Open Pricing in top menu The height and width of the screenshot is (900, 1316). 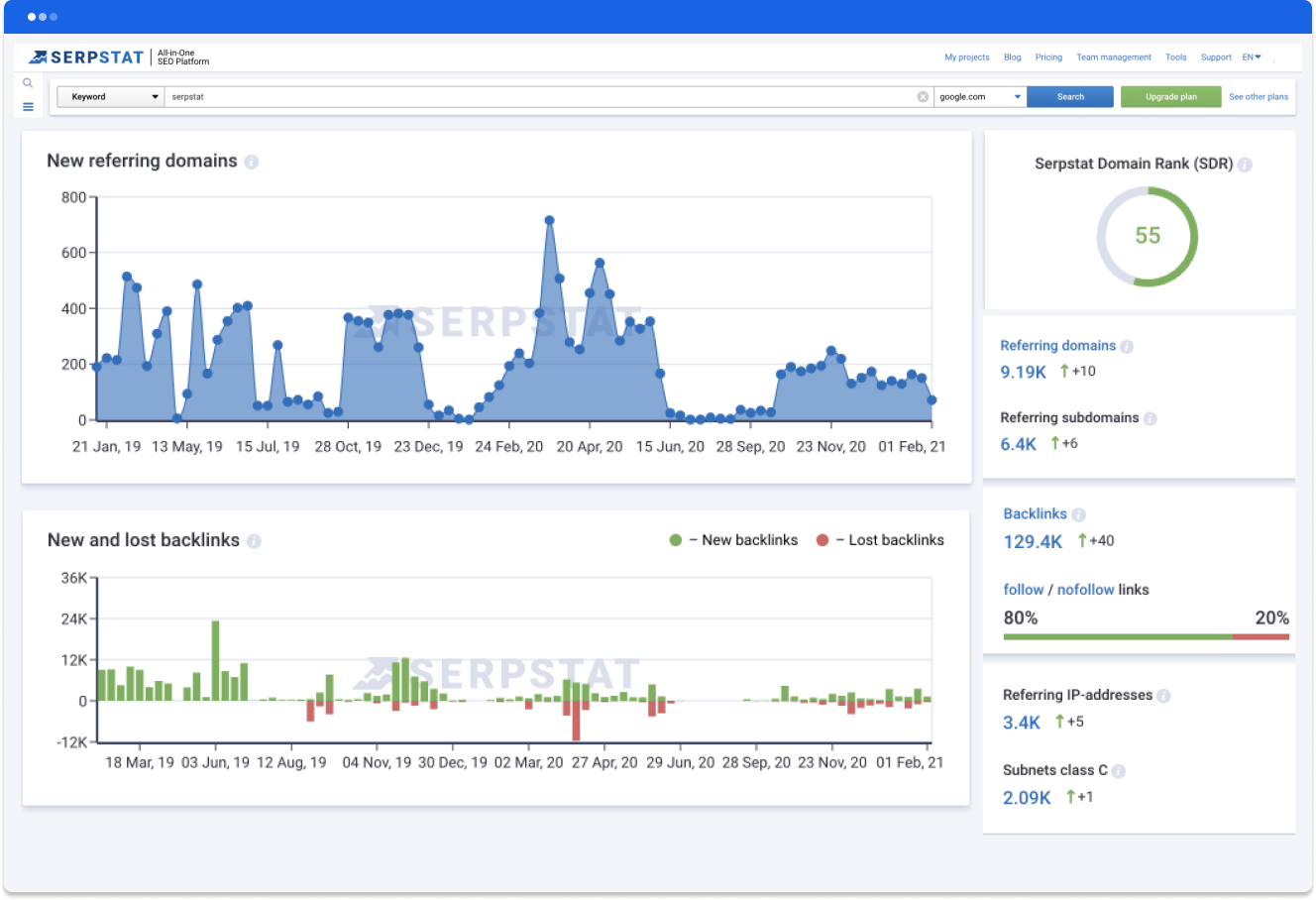click(x=1048, y=57)
